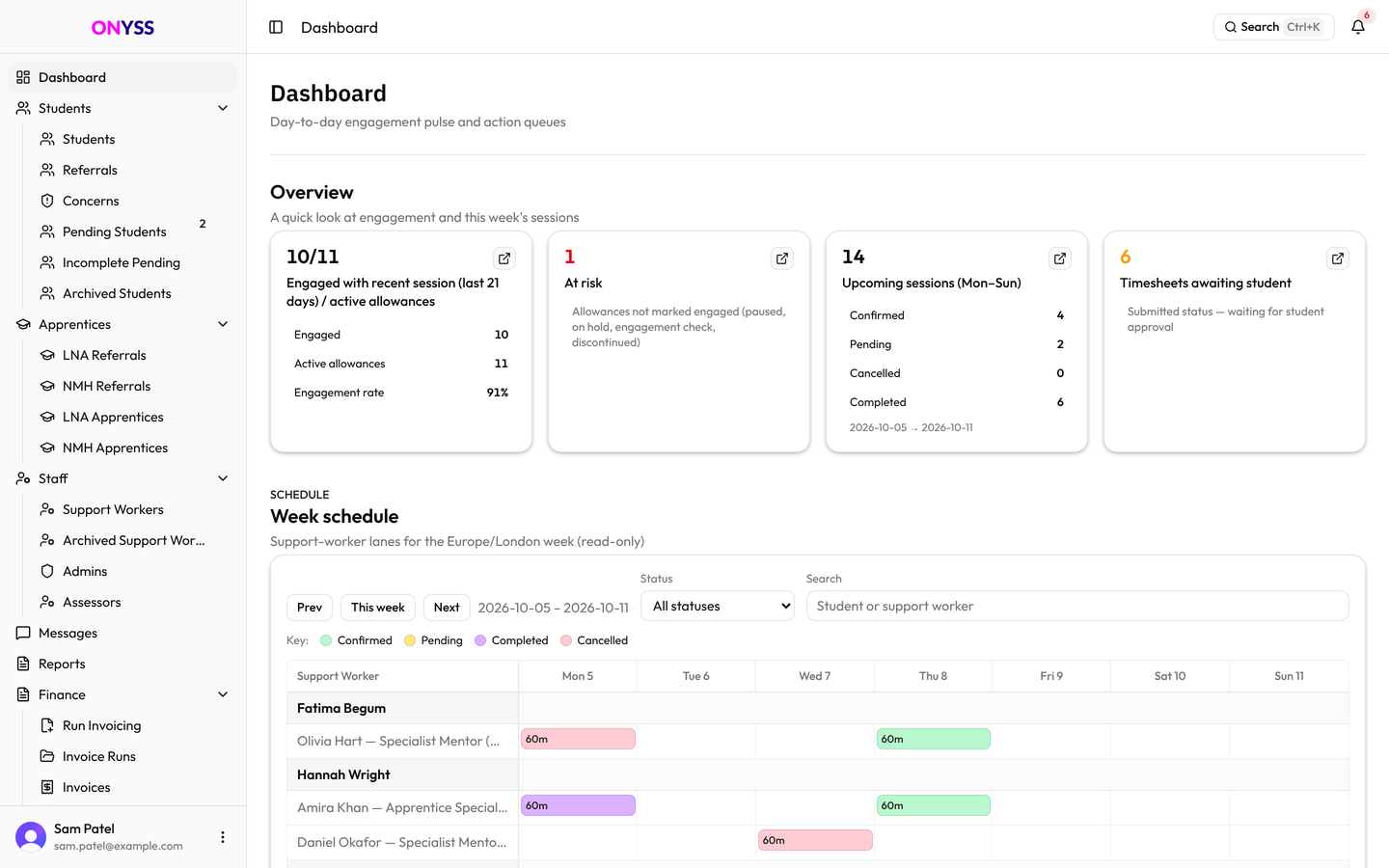The width and height of the screenshot is (1389, 868).
Task: Click the Reports document icon
Action: pos(23,664)
